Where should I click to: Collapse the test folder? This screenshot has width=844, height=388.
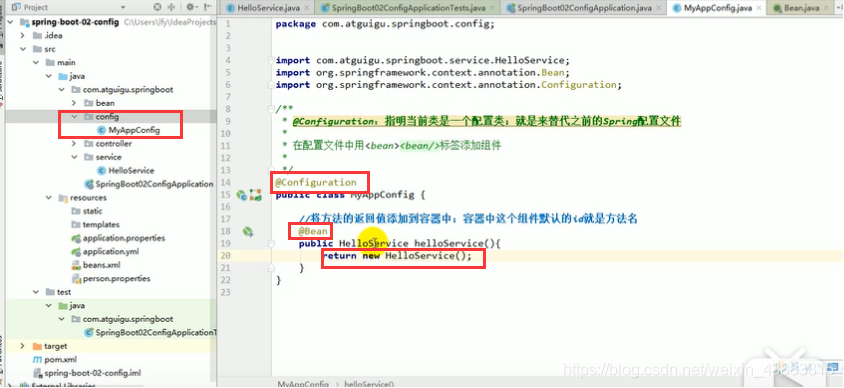click(x=36, y=292)
